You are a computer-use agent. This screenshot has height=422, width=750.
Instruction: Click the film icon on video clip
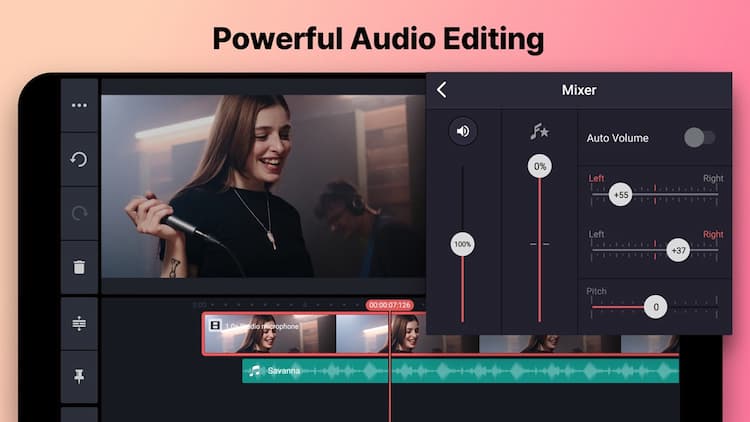tap(214, 325)
